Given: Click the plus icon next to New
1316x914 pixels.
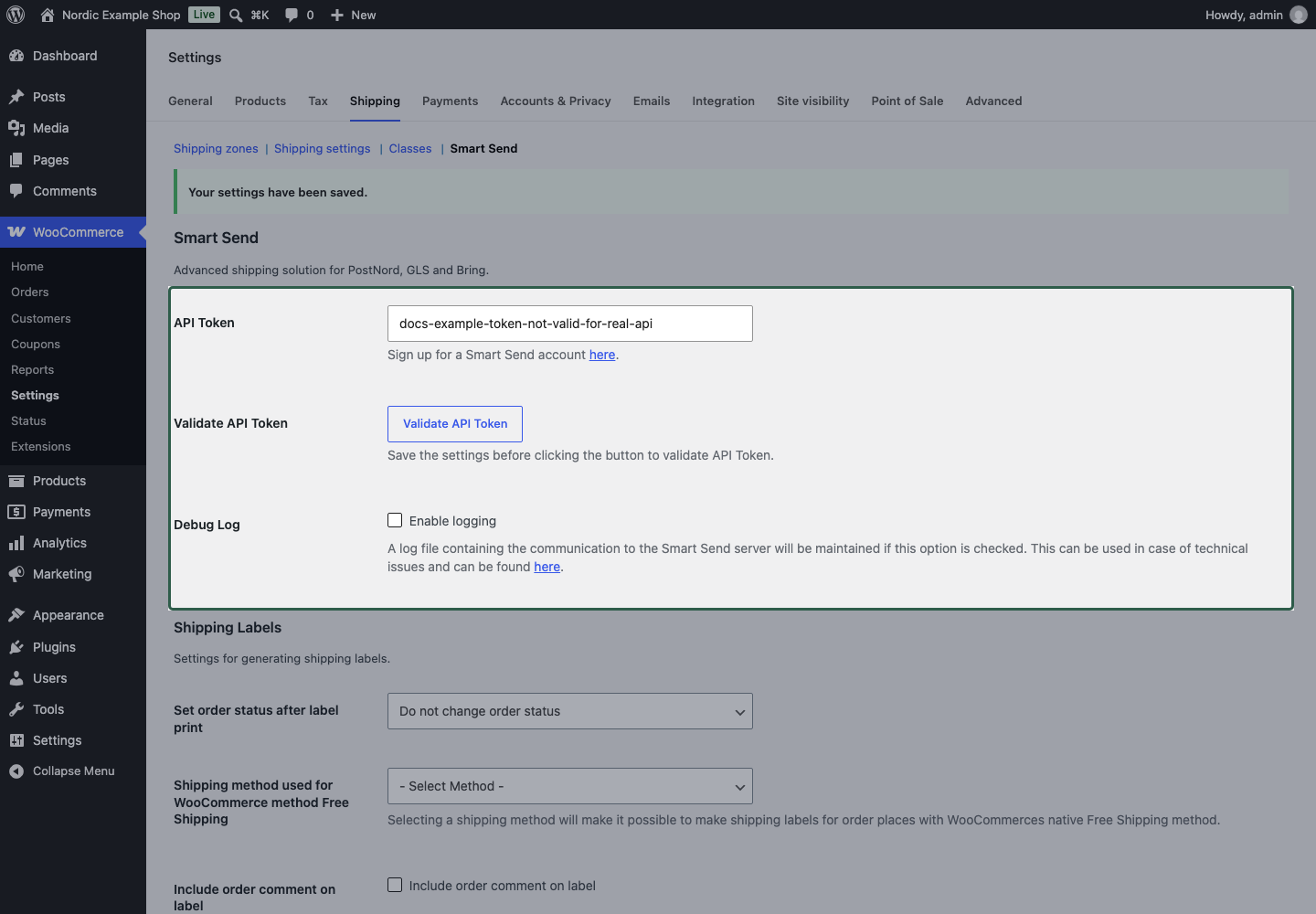Looking at the screenshot, I should [337, 15].
